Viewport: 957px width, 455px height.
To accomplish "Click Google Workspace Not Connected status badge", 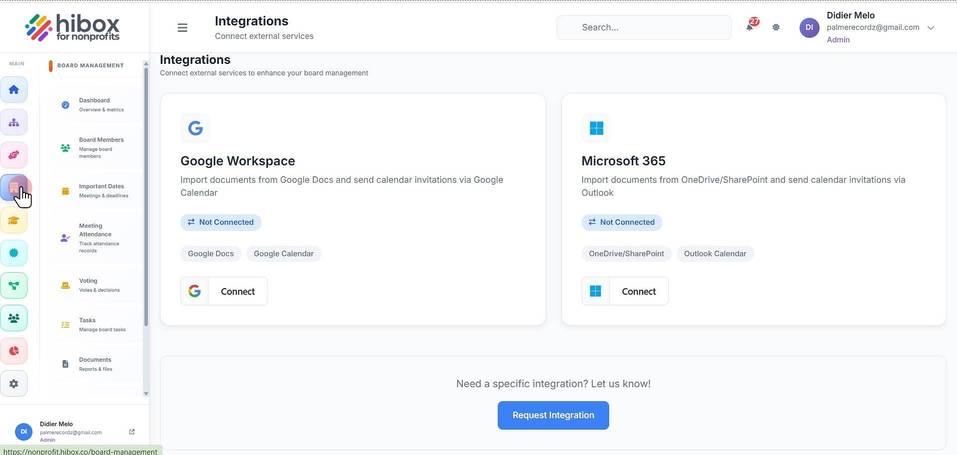I will (221, 222).
